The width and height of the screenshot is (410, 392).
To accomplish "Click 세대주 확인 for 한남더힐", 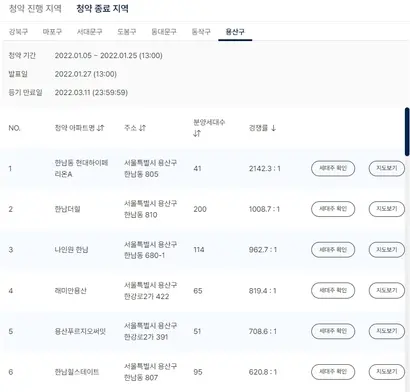I will point(333,209).
